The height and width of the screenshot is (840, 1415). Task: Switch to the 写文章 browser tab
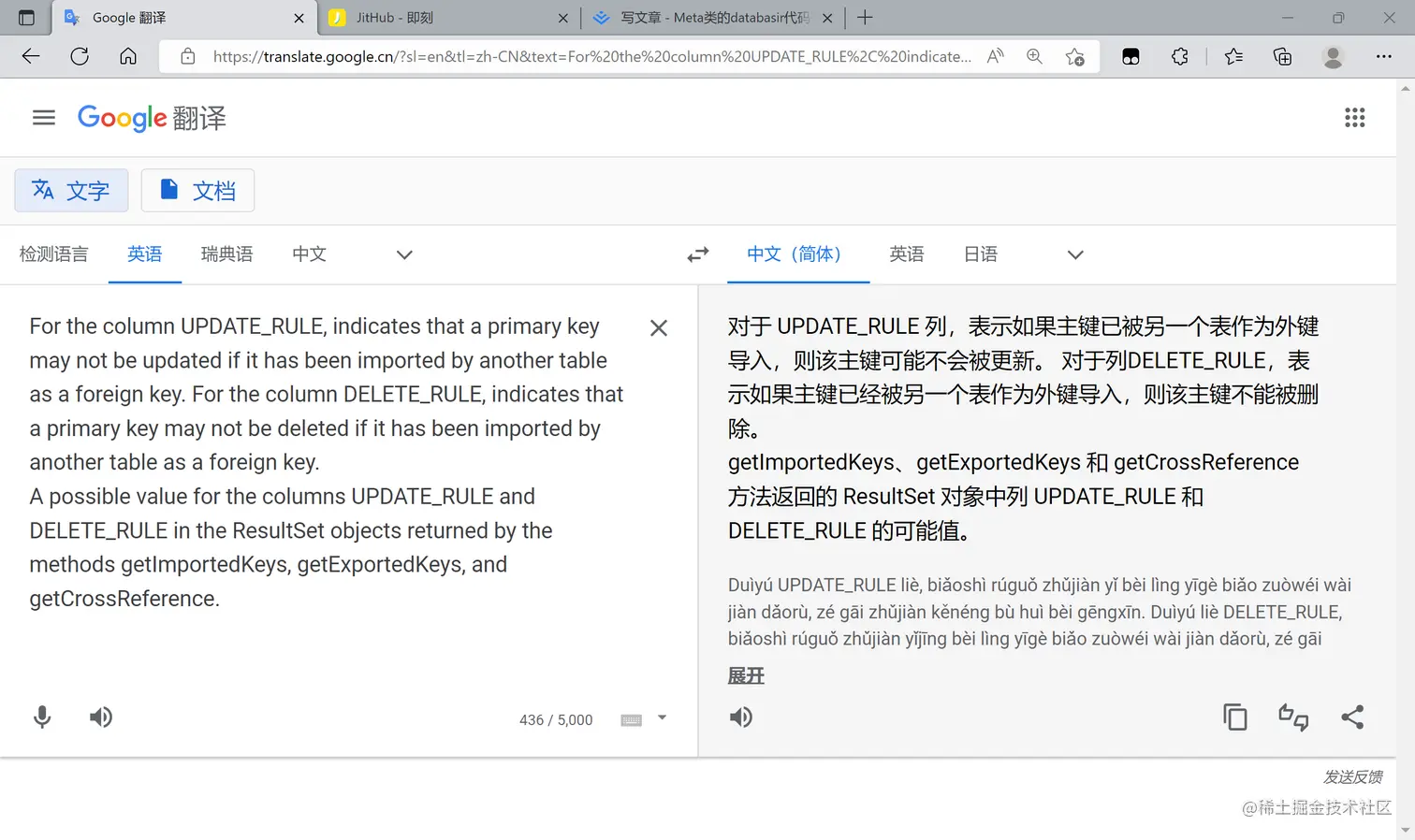[713, 18]
